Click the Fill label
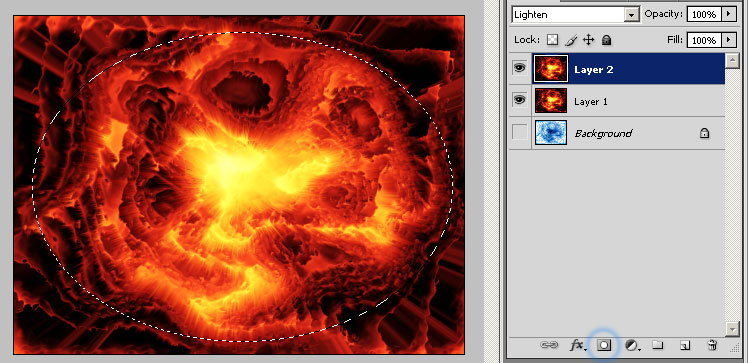The image size is (748, 363). (675, 40)
